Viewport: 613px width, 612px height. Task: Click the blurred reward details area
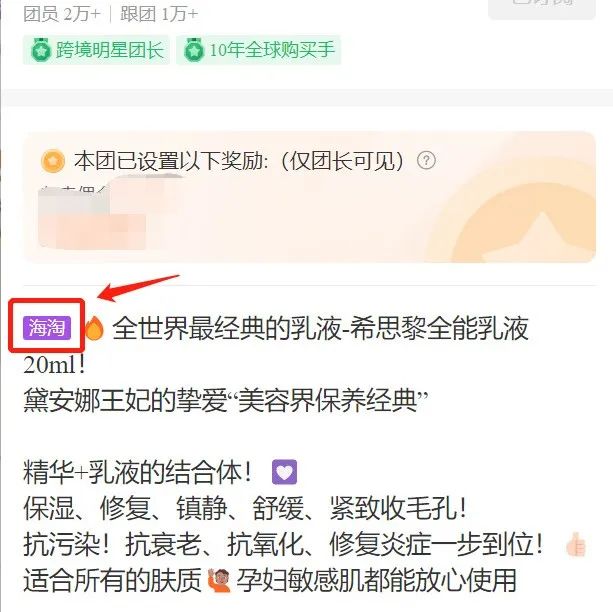pos(113,213)
